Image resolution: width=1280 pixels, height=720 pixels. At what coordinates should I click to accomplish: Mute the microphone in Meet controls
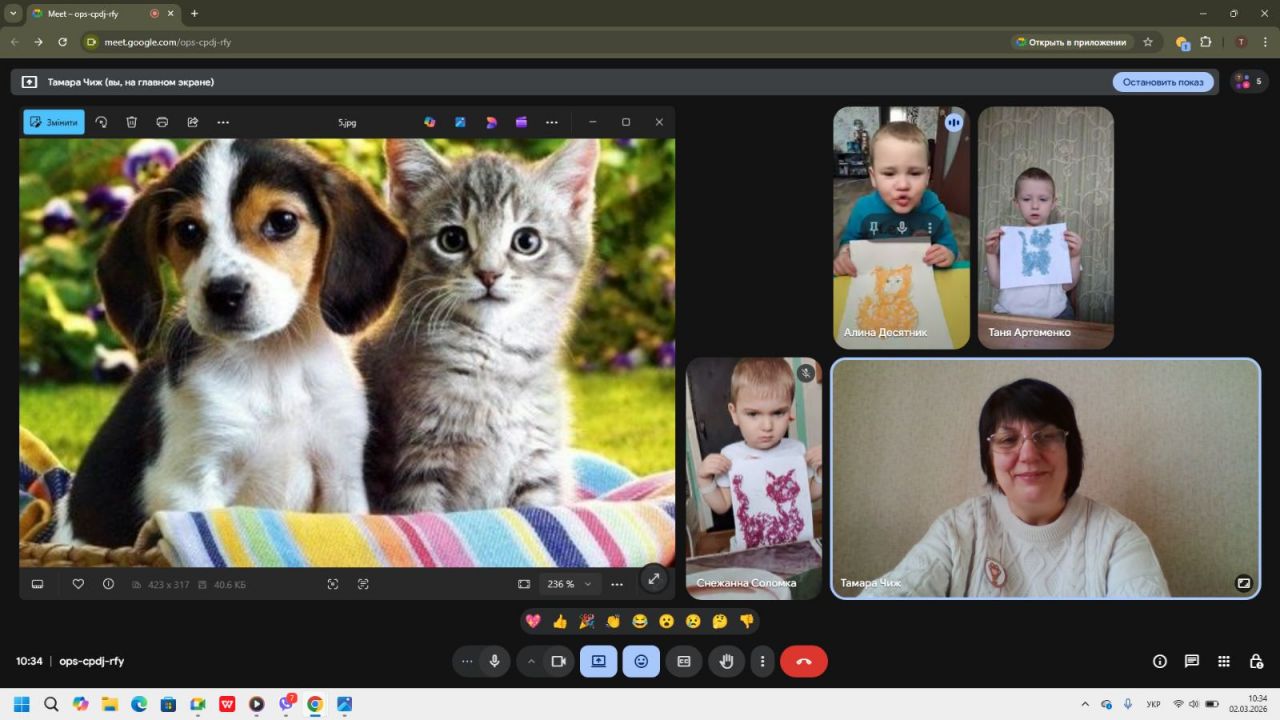point(494,661)
